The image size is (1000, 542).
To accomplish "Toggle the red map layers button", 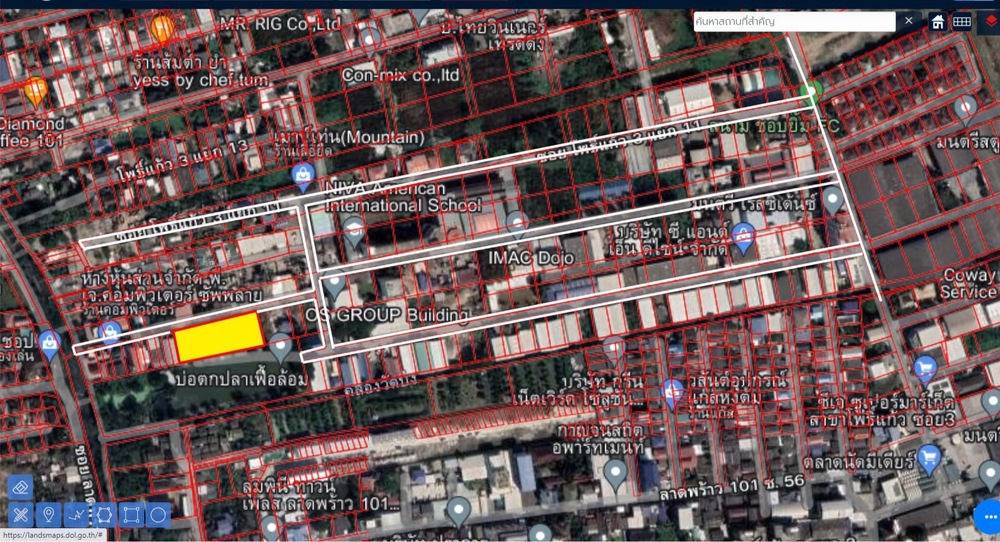I will click(988, 21).
